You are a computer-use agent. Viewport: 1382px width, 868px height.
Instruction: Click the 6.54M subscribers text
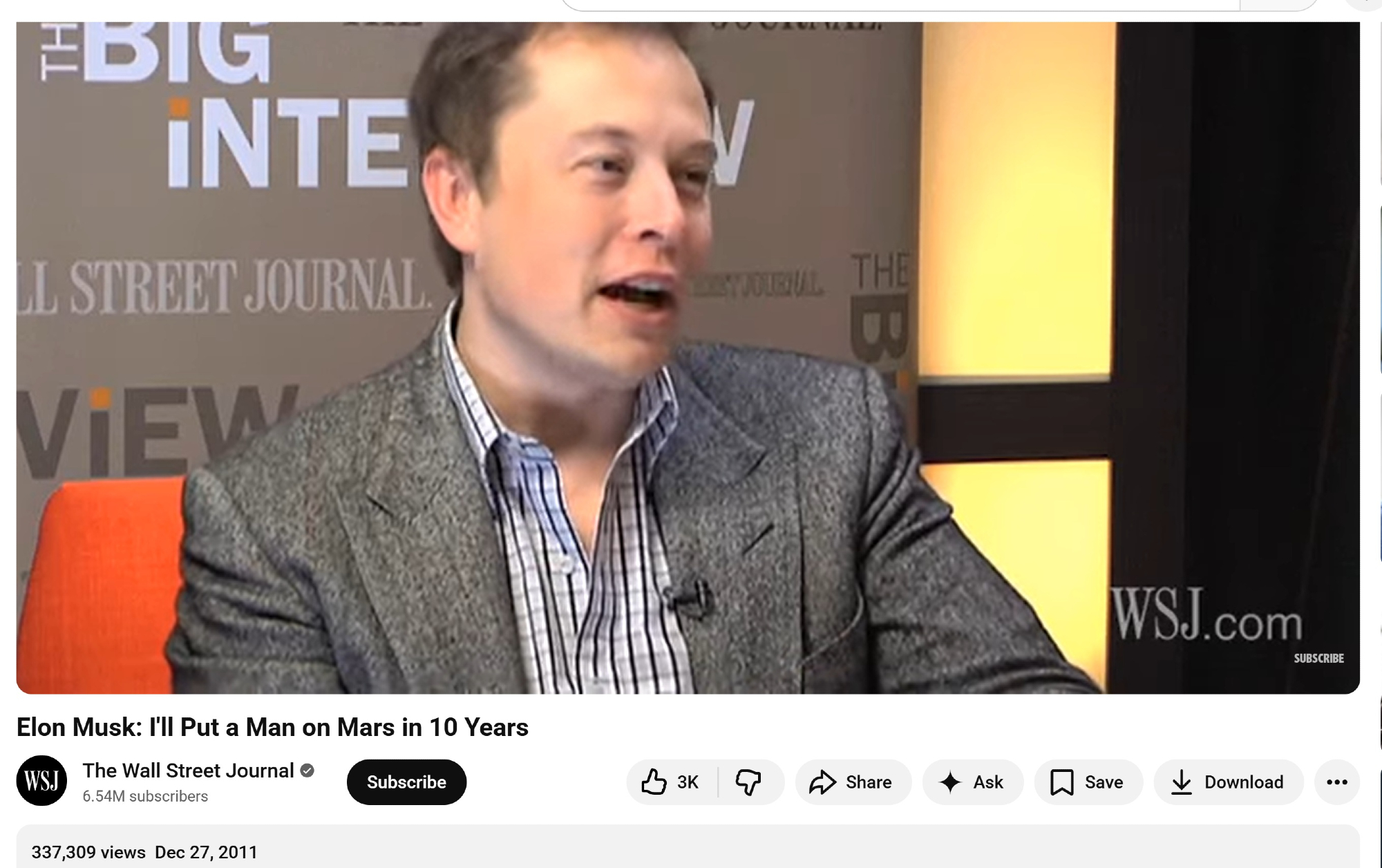(145, 796)
